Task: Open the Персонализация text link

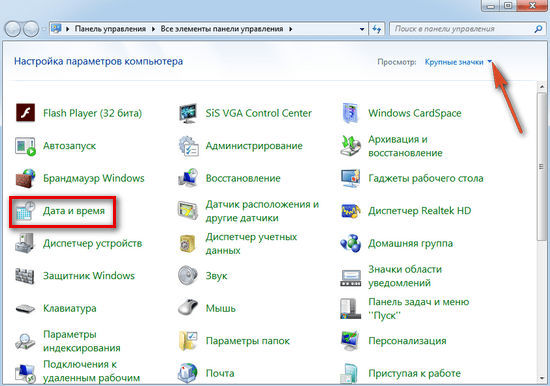Action: pos(407,341)
